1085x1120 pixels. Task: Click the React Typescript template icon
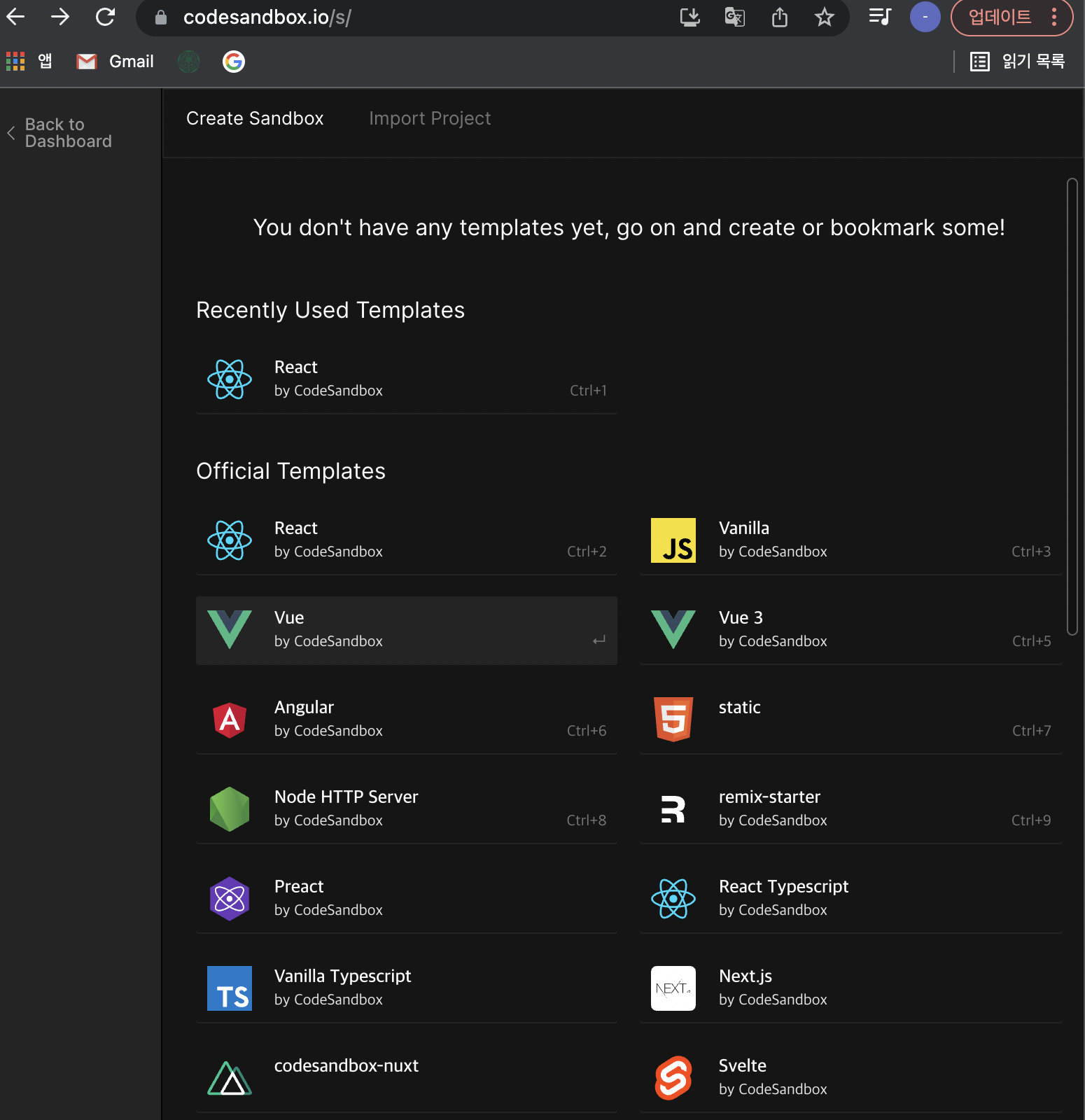point(673,899)
